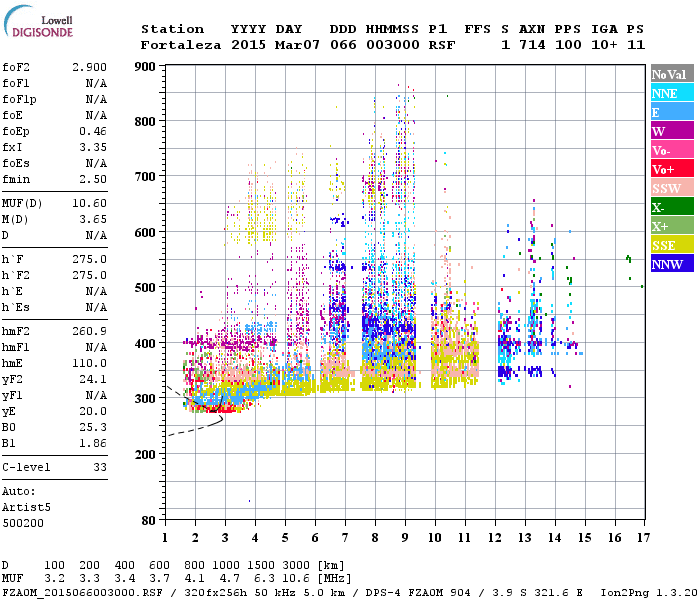This screenshot has height=600, width=700.
Task: Click the hmF2 value in parameter list
Action: [89, 331]
